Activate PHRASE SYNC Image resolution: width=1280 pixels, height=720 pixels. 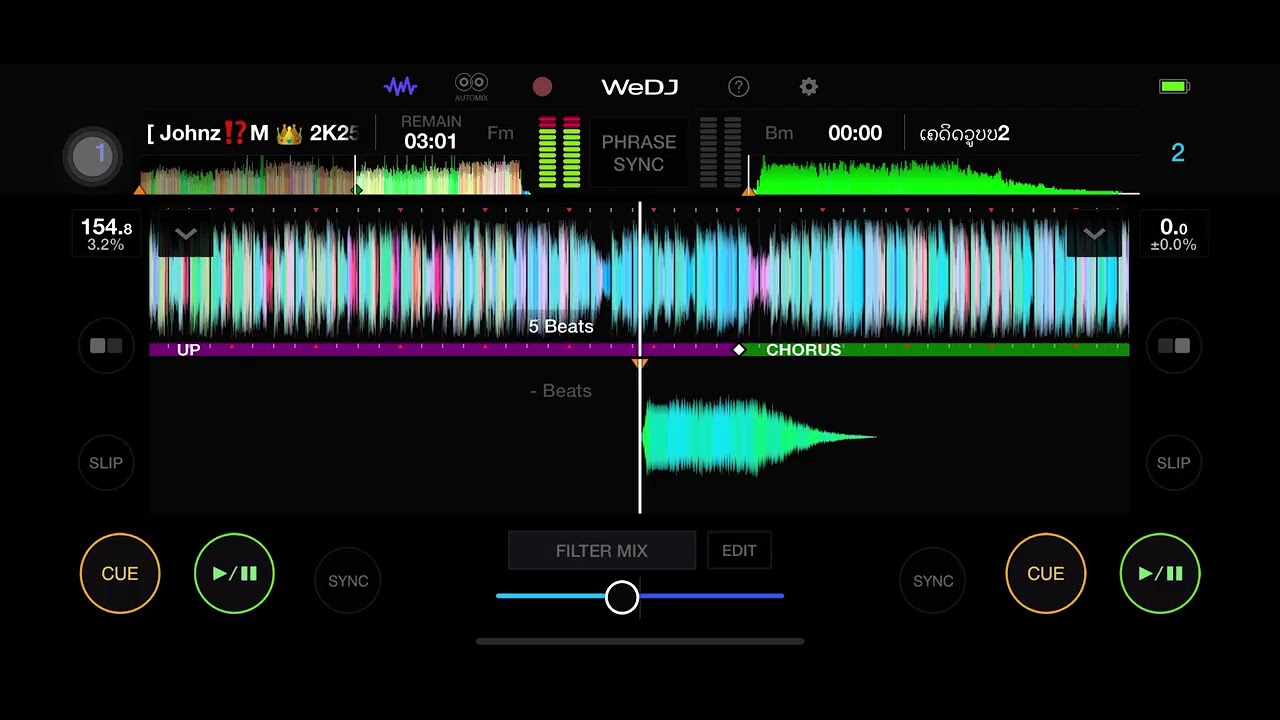coord(639,153)
